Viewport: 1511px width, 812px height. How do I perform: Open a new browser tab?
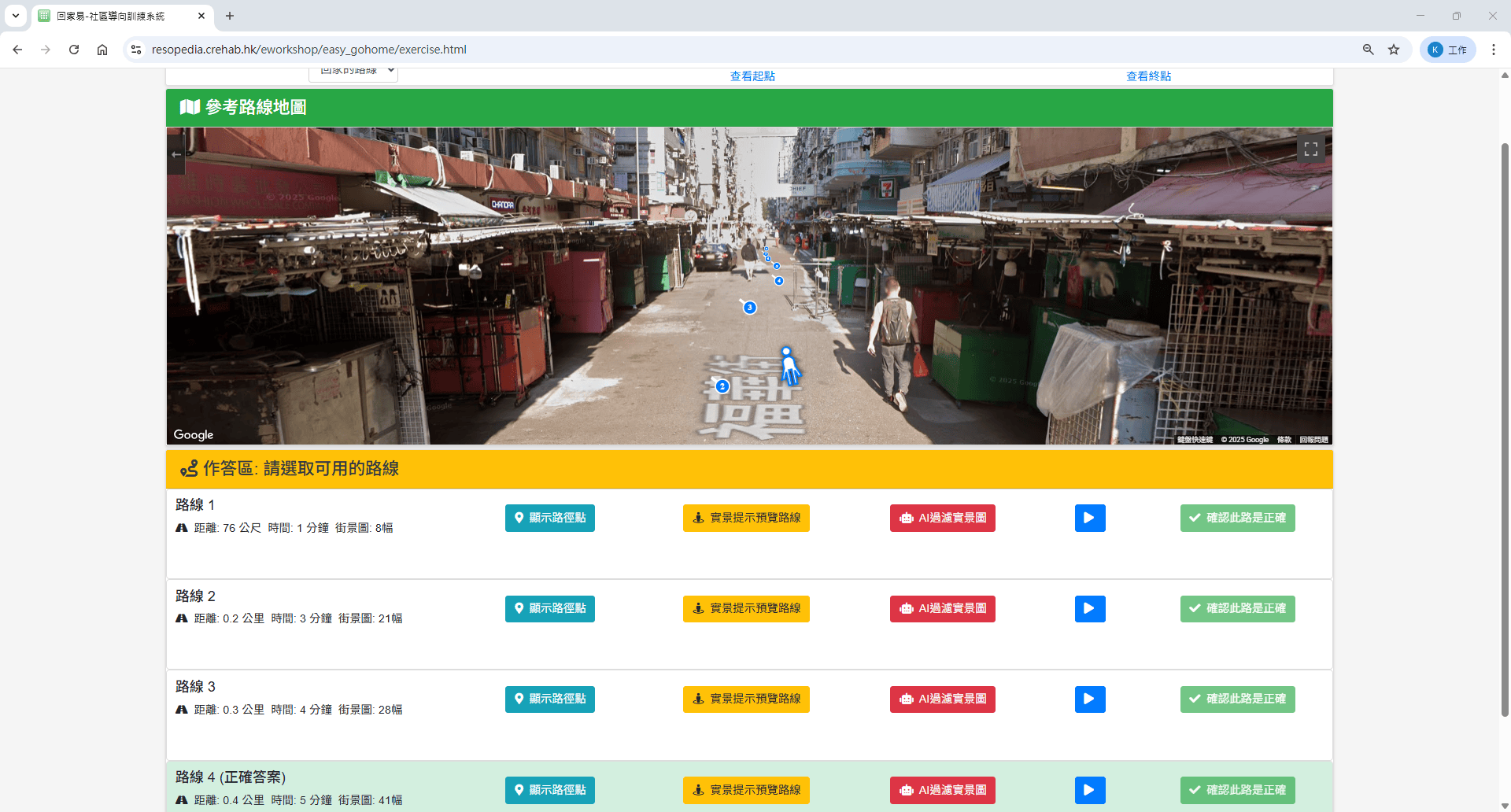230,16
